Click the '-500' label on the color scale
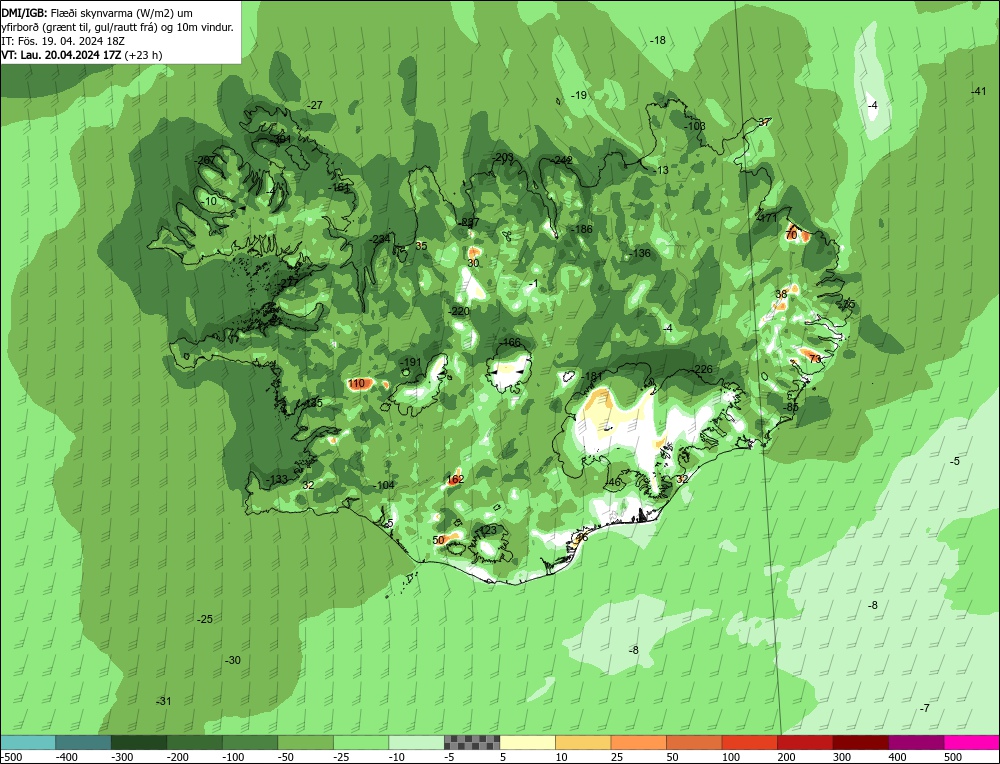Viewport: 1000px width, 764px height. [x=12, y=757]
